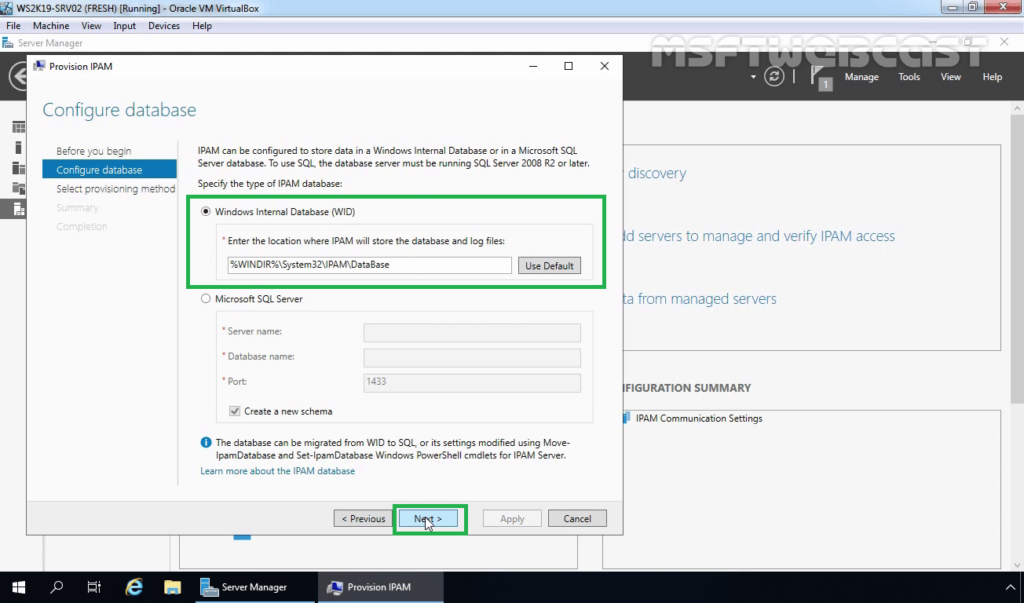Viewport: 1024px width, 603px height.
Task: Open Task View on taskbar
Action: [x=94, y=587]
